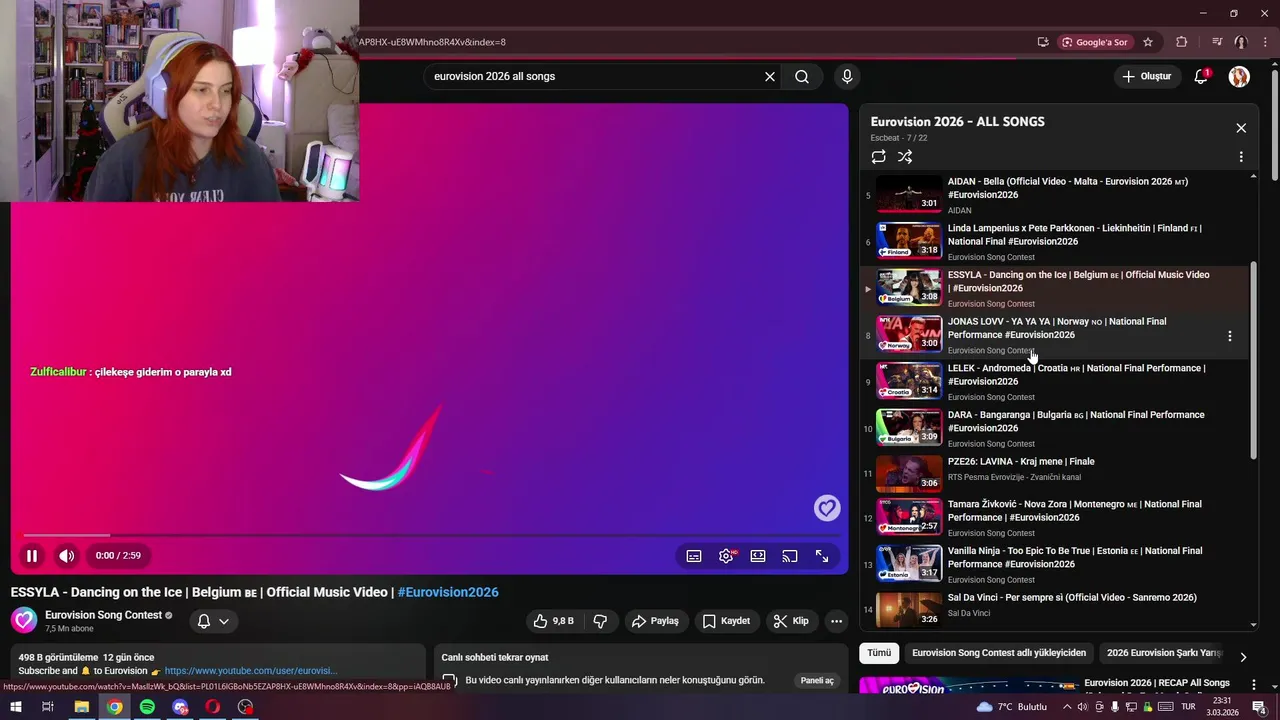Select Linda Lampenius Liekinheitin playlist item
Image resolution: width=1280 pixels, height=720 pixels.
(1055, 242)
